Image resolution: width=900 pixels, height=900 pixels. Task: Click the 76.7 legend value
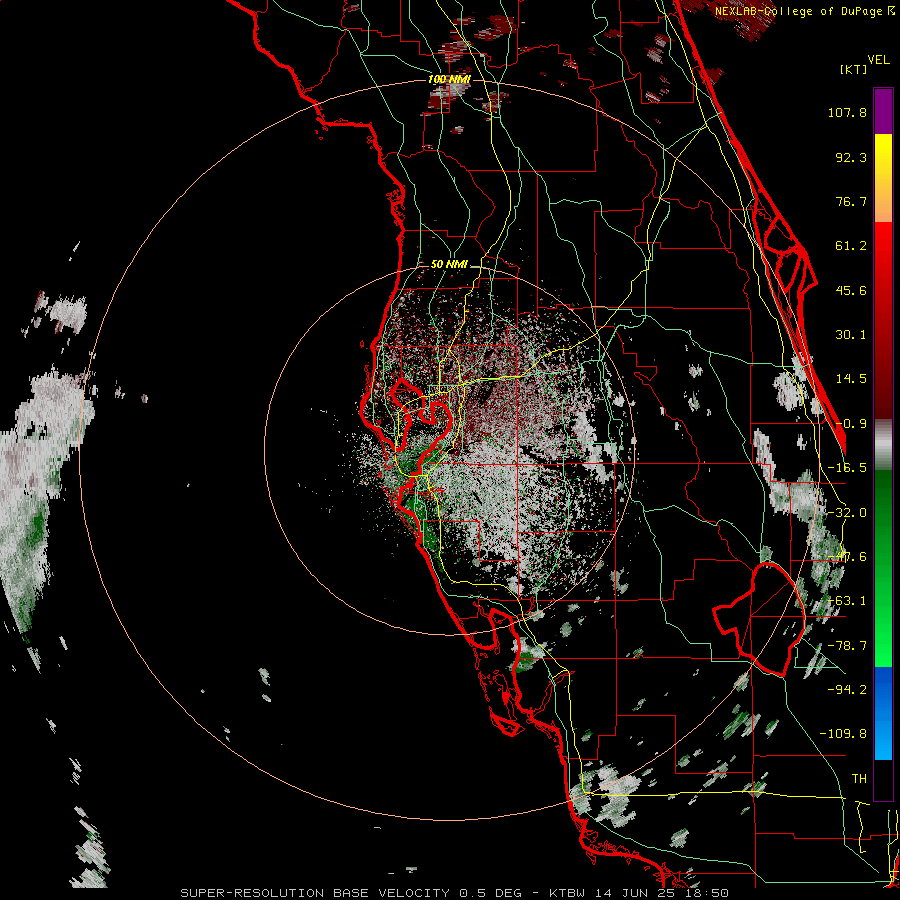tap(851, 201)
